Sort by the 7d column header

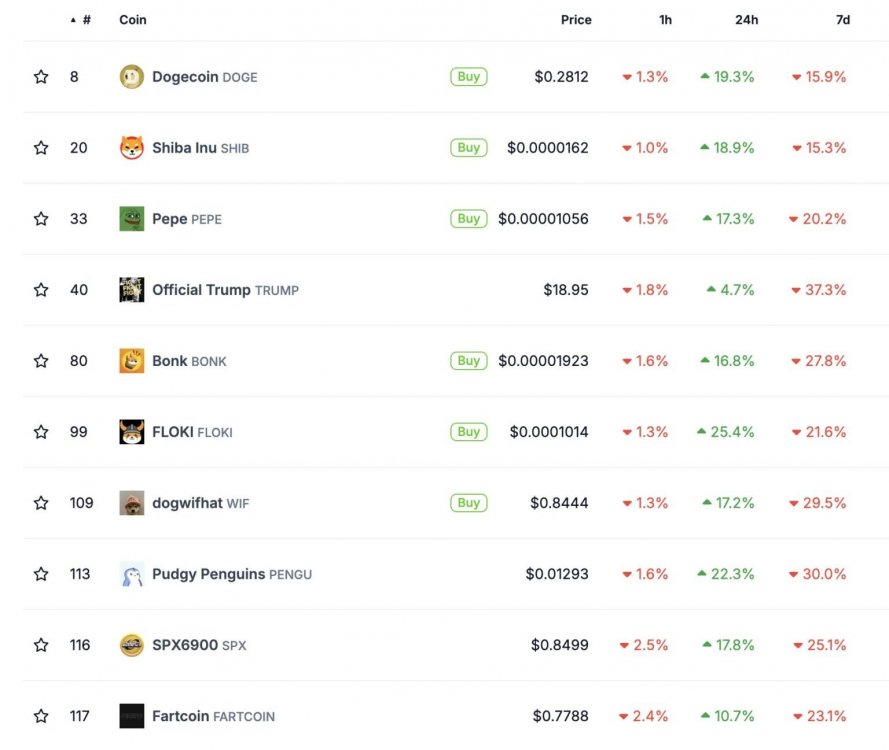point(842,20)
